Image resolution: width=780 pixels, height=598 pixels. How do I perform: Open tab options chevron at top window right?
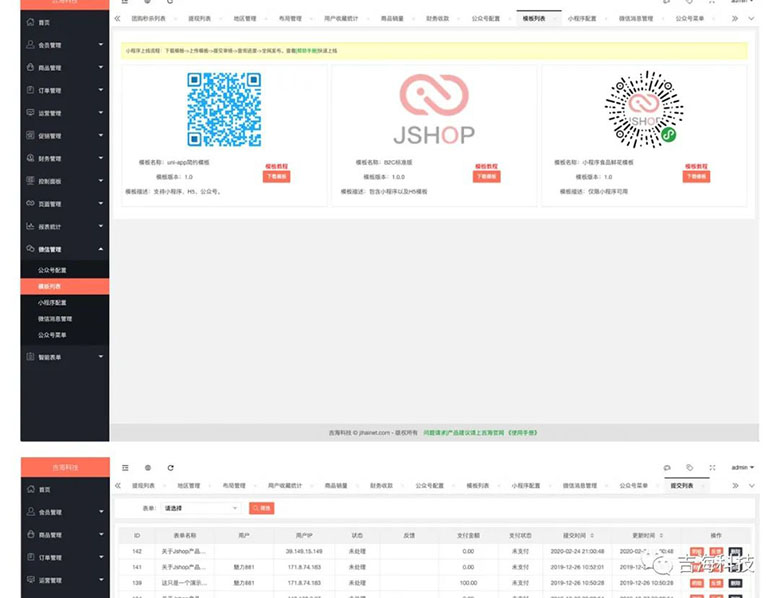751,18
